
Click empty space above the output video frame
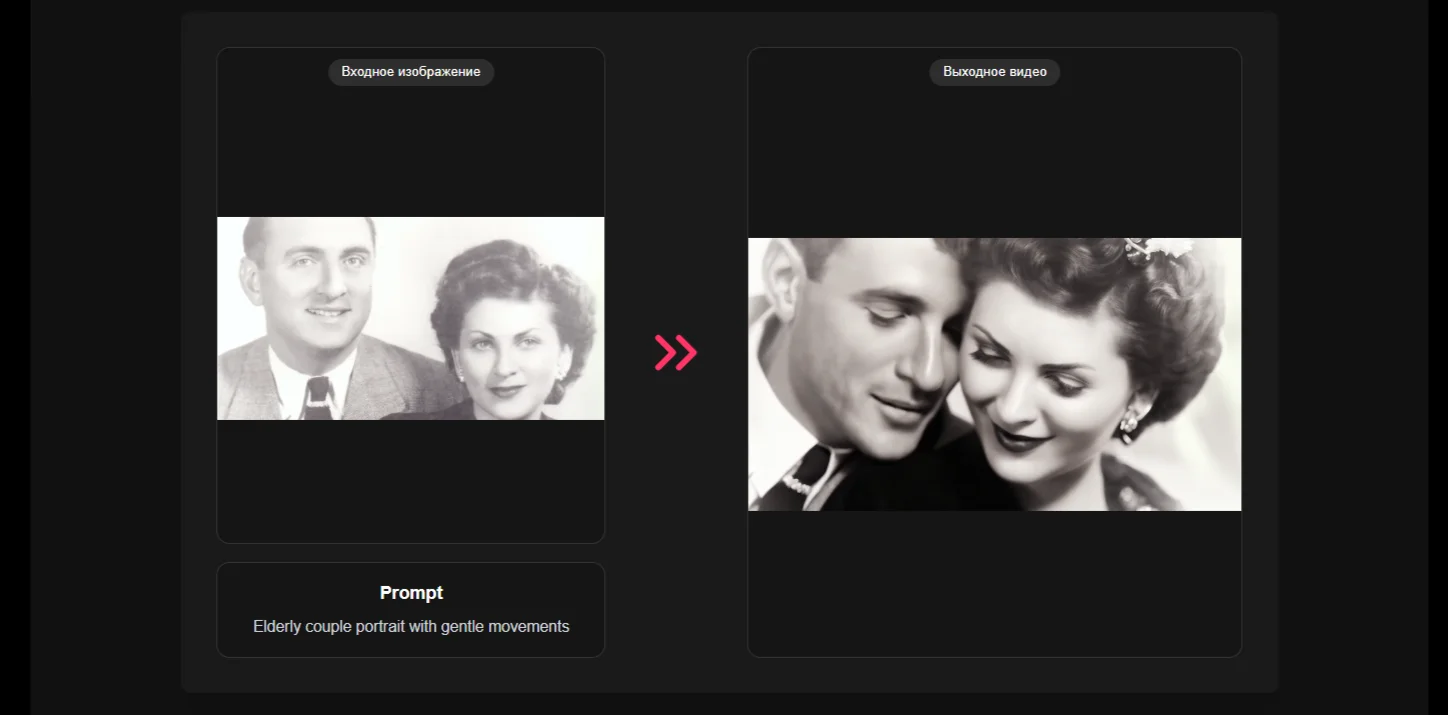click(994, 160)
